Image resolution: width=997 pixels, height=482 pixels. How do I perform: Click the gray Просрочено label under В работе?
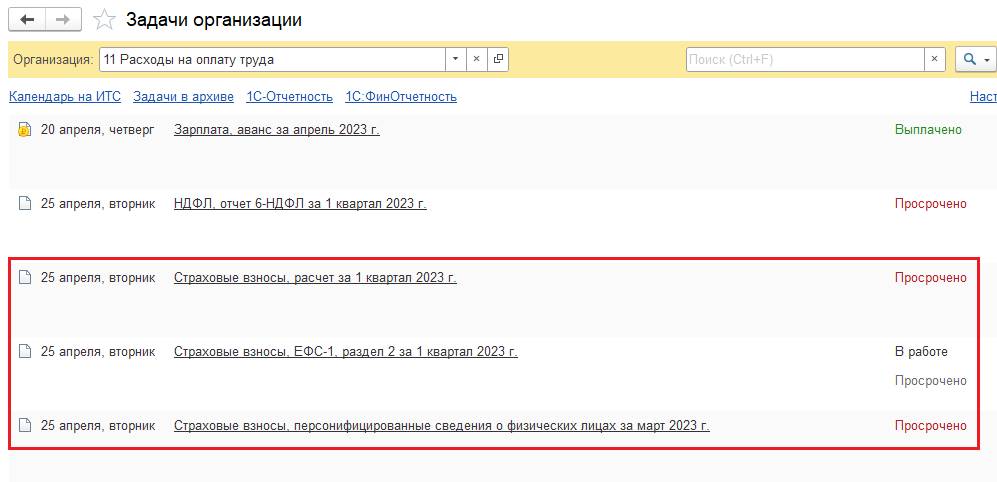931,381
